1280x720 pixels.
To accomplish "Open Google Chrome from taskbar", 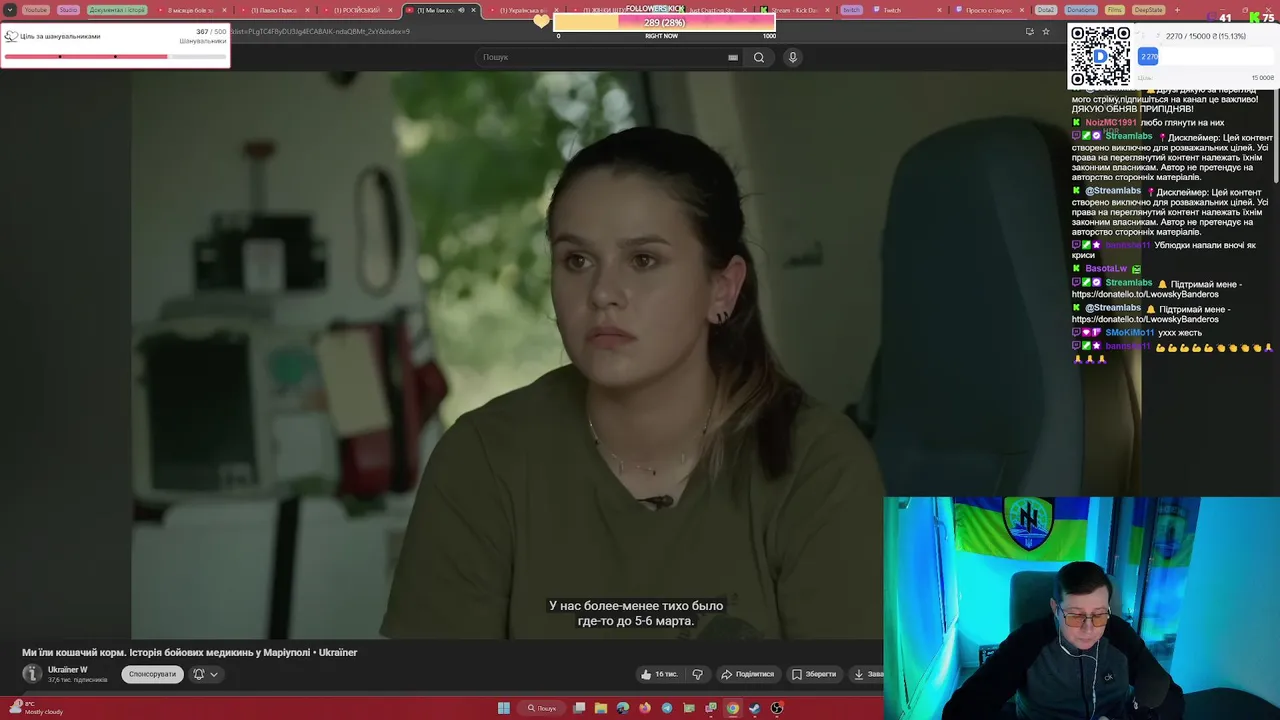I will (733, 708).
